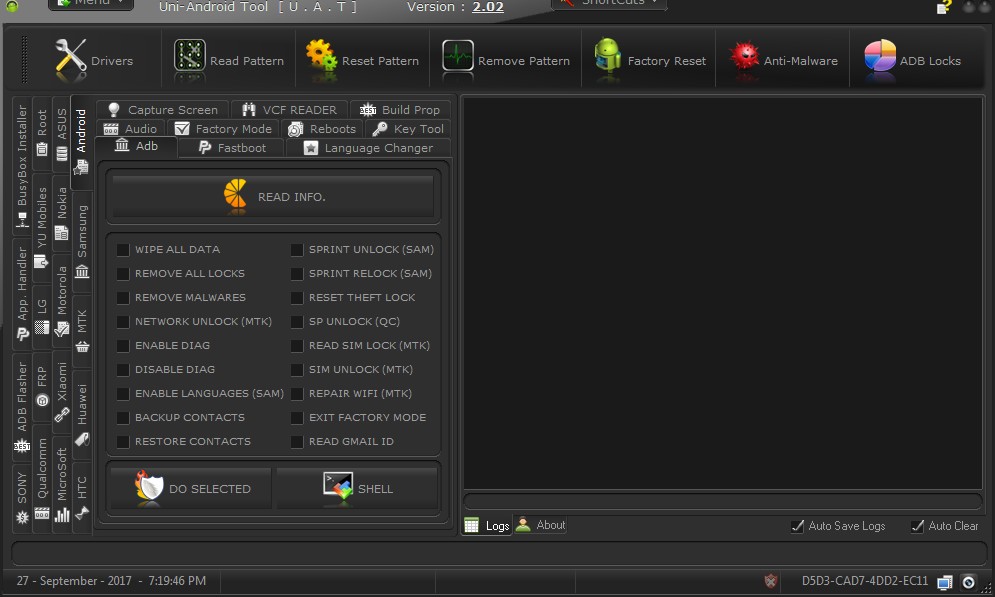
Task: Open the Build Prop tab
Action: coord(400,109)
